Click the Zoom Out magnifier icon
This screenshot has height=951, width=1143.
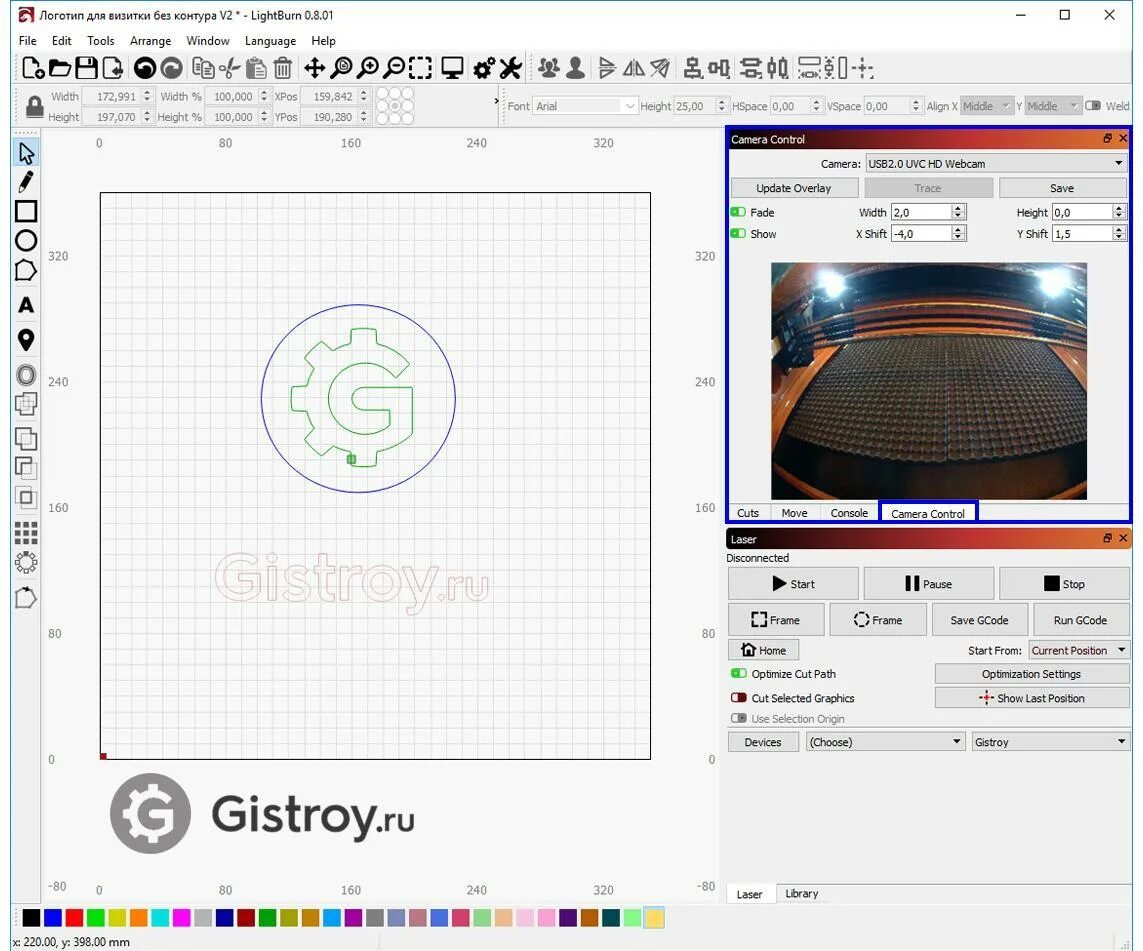click(394, 69)
